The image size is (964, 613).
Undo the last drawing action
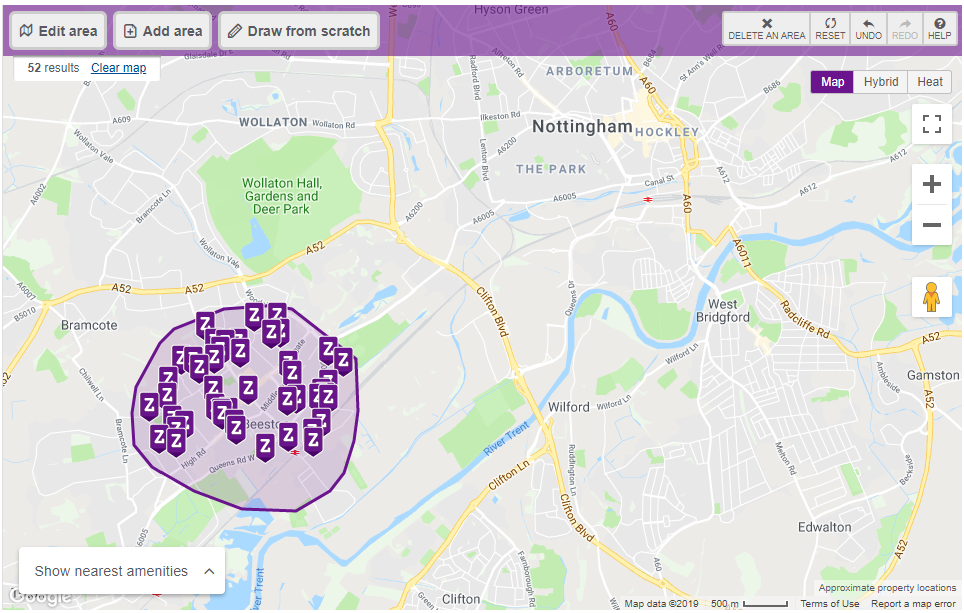(x=868, y=29)
